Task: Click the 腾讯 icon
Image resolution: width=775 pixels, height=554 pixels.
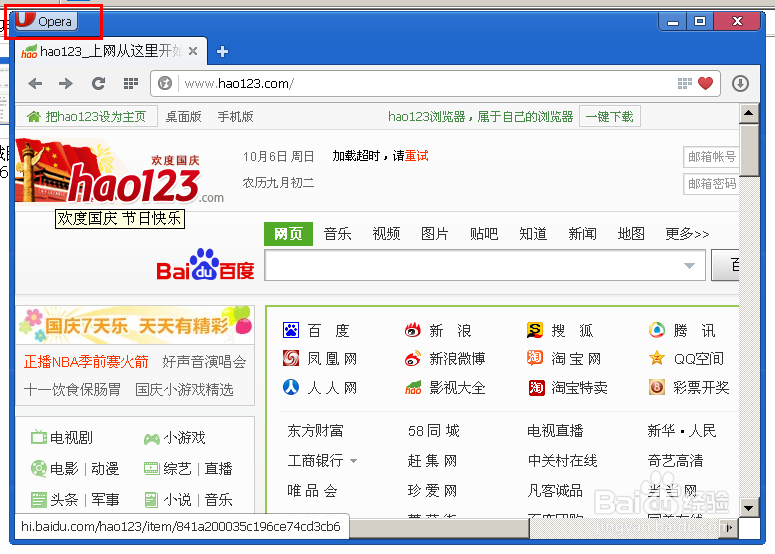Action: 657,330
